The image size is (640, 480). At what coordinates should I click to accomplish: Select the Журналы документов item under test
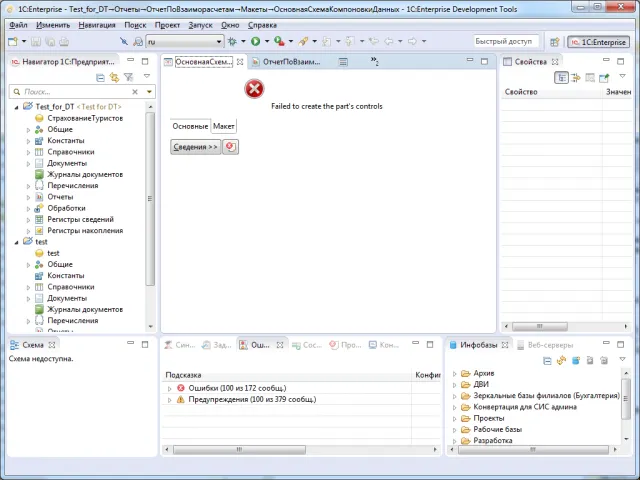(85, 309)
